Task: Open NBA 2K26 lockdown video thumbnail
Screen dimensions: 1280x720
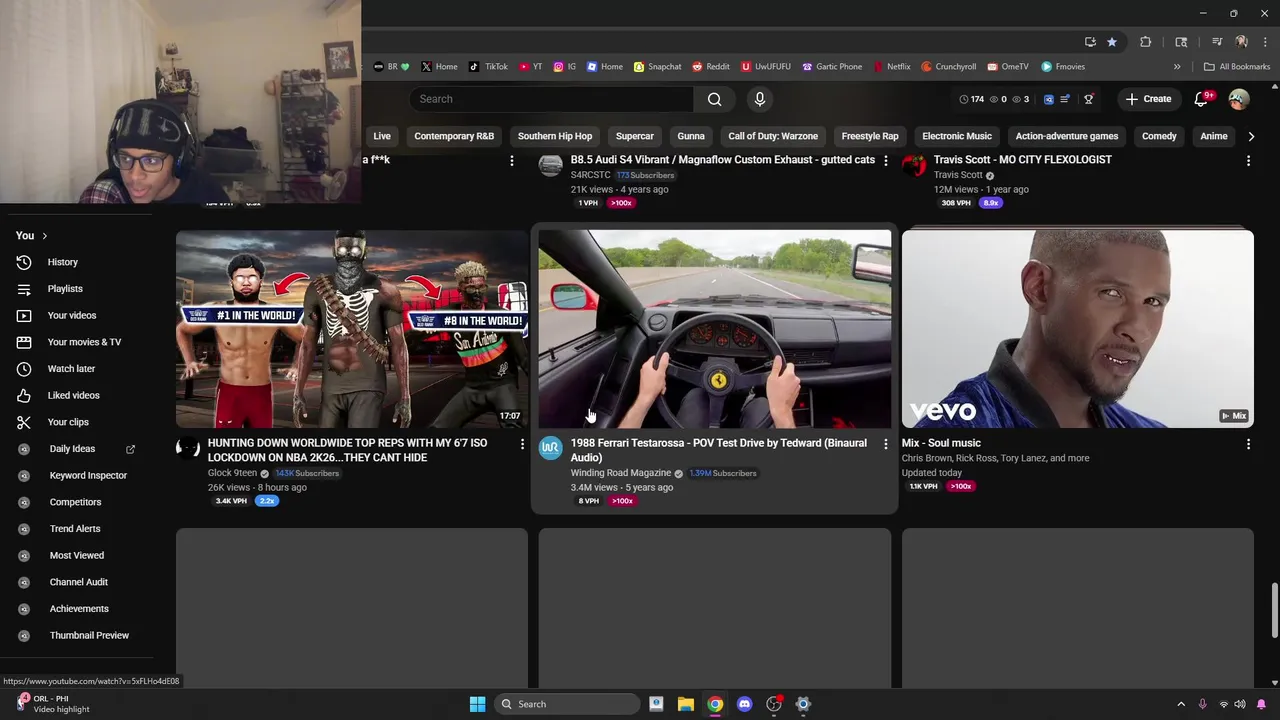Action: (x=352, y=329)
